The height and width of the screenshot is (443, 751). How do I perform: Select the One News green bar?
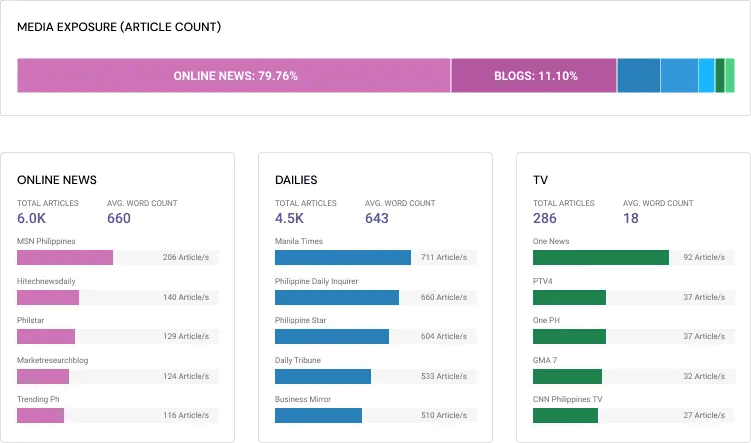tap(601, 257)
